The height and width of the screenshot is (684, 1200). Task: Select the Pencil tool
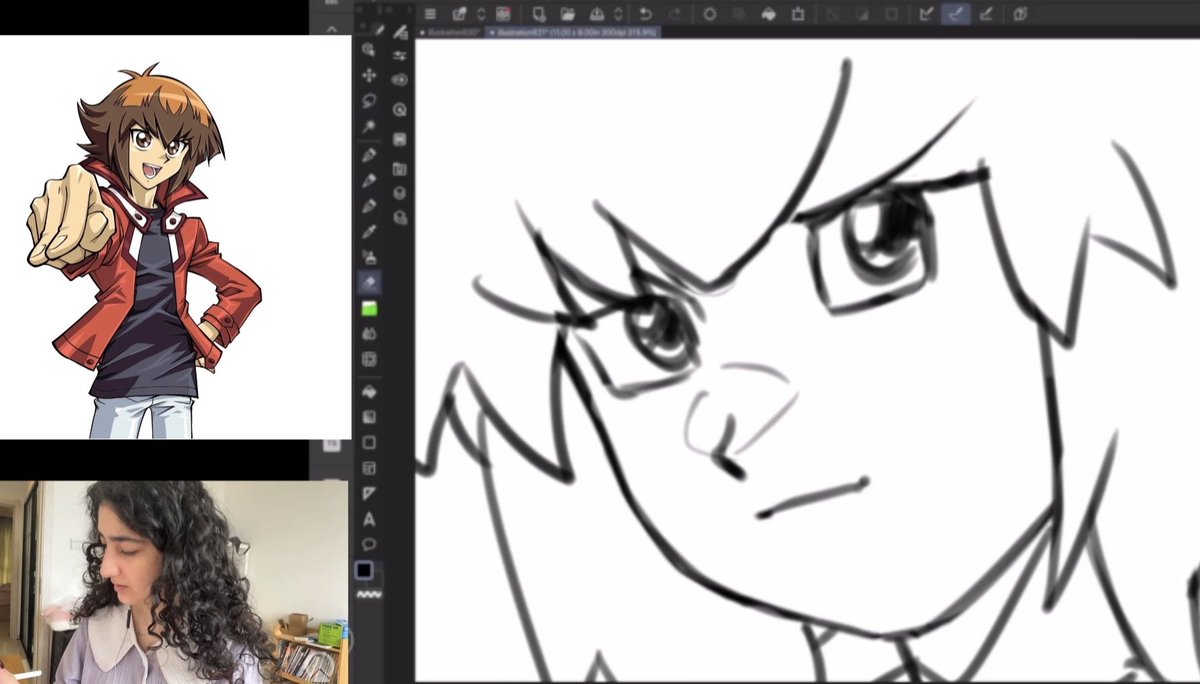(369, 180)
